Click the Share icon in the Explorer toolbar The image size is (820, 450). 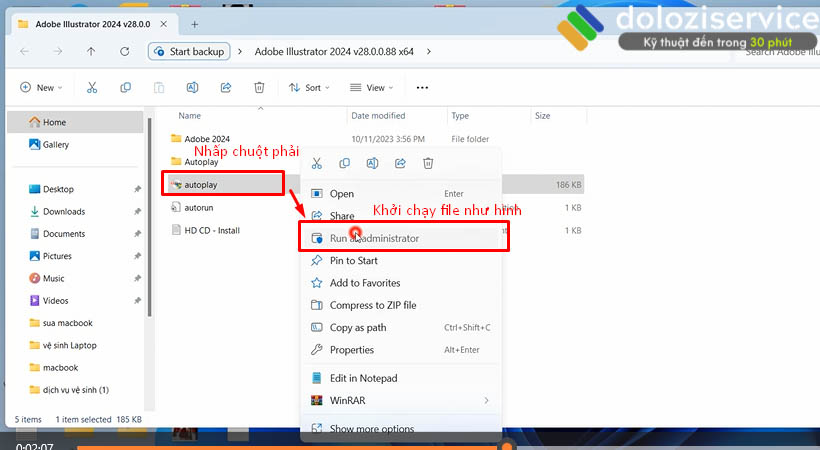click(x=226, y=88)
